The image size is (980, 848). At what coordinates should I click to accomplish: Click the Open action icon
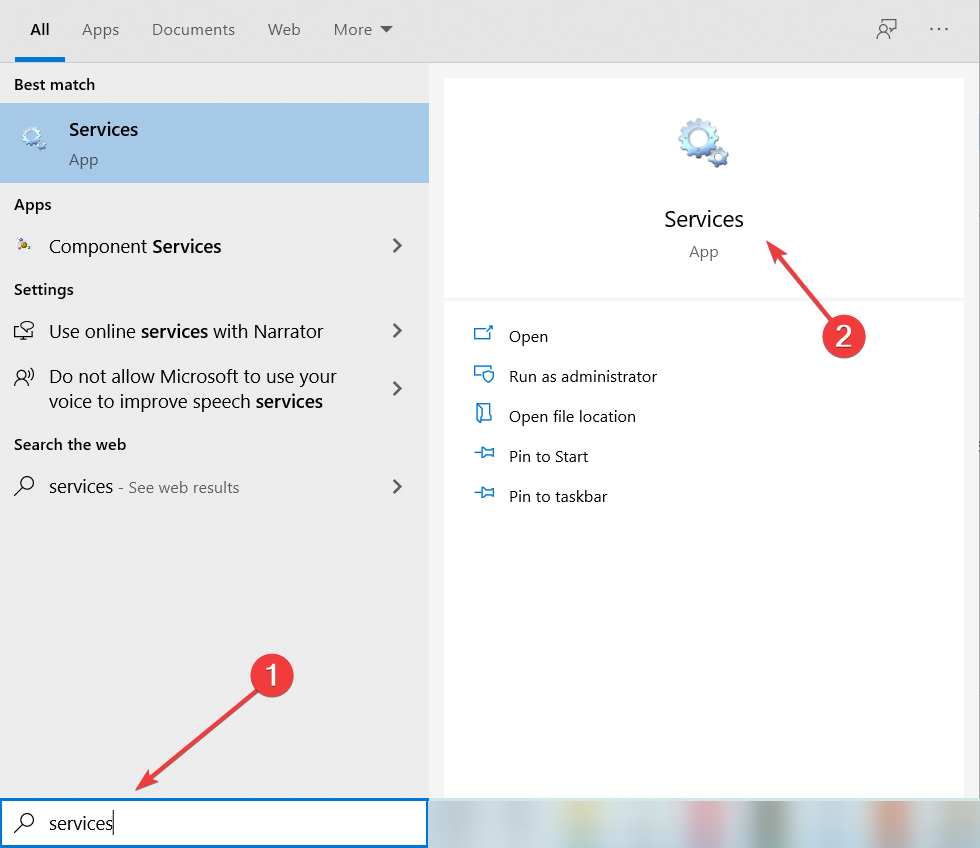(483, 333)
